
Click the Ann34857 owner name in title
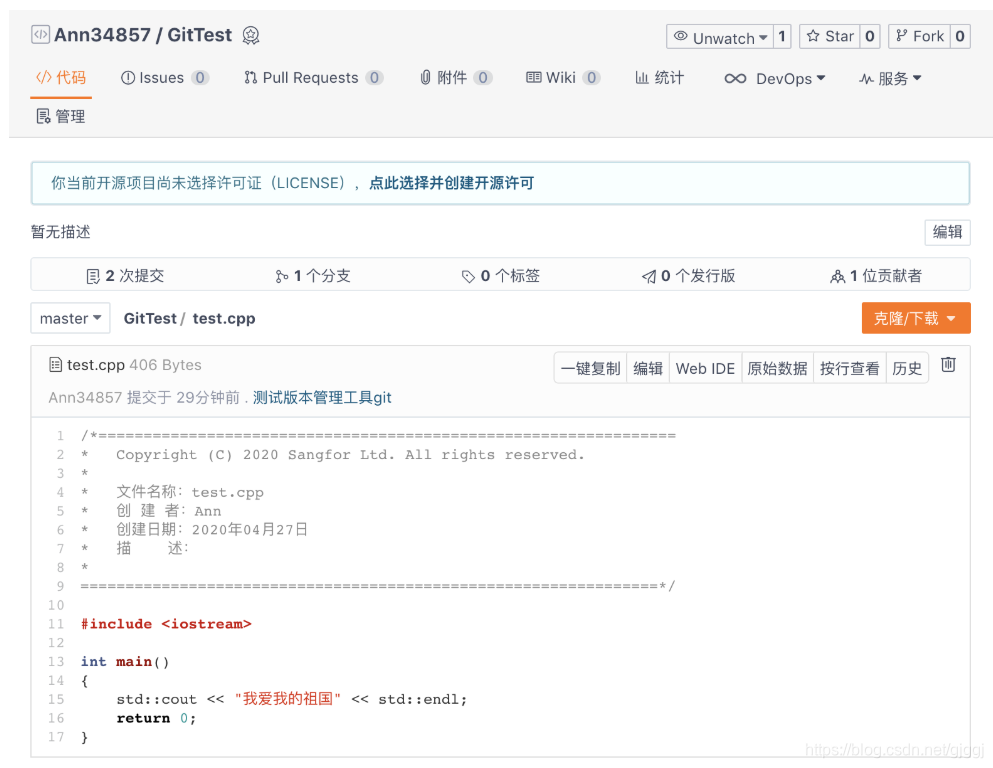point(102,35)
